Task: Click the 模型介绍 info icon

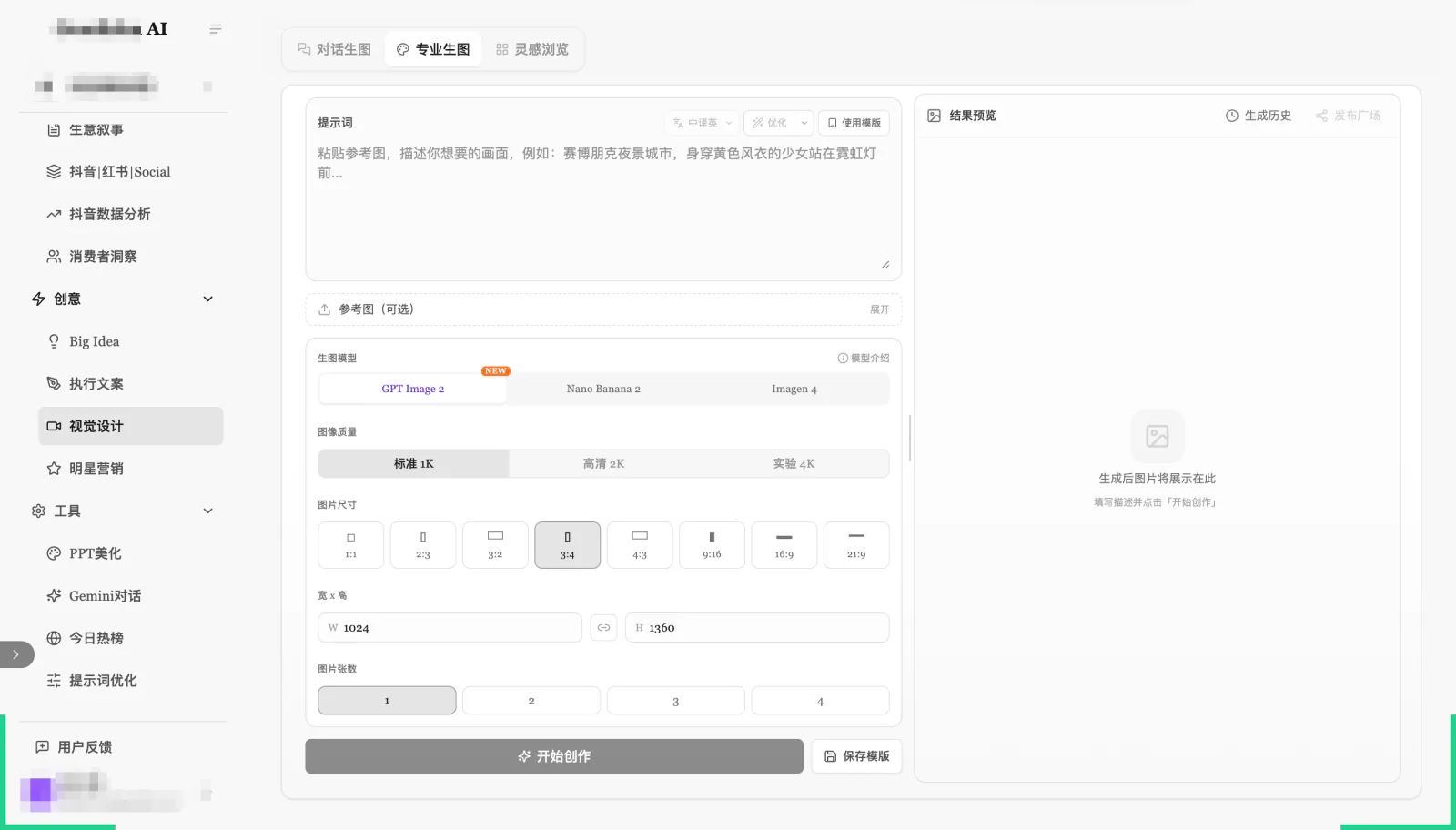Action: [x=843, y=359]
